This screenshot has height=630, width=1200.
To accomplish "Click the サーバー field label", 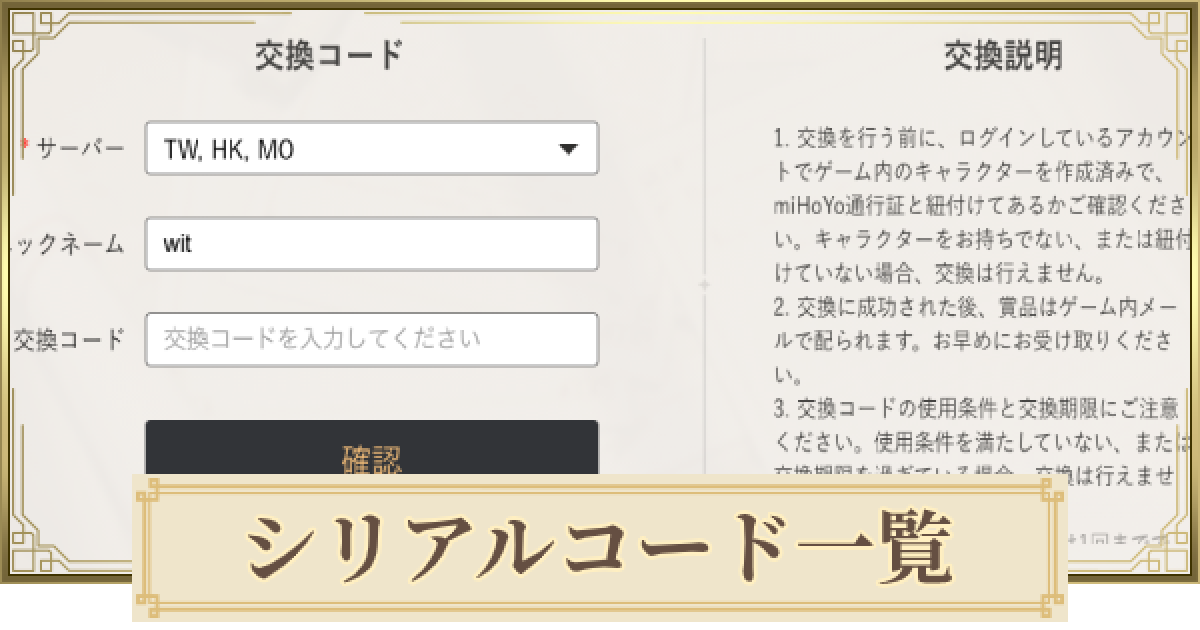I will pos(72,148).
